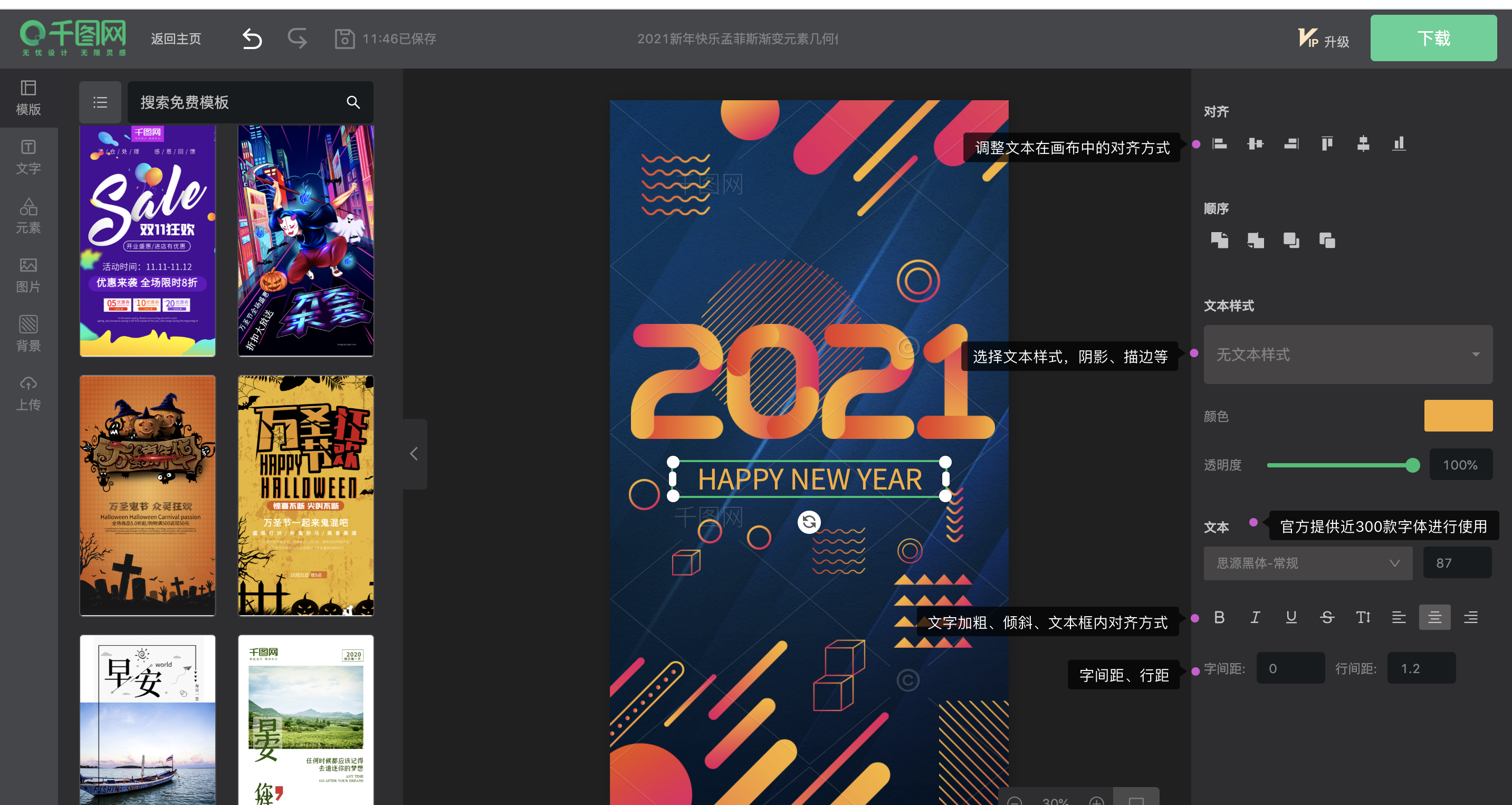The image size is (1512, 805).
Task: Select the HAPPY NEW YEAR text on canvas
Action: pyautogui.click(x=809, y=480)
